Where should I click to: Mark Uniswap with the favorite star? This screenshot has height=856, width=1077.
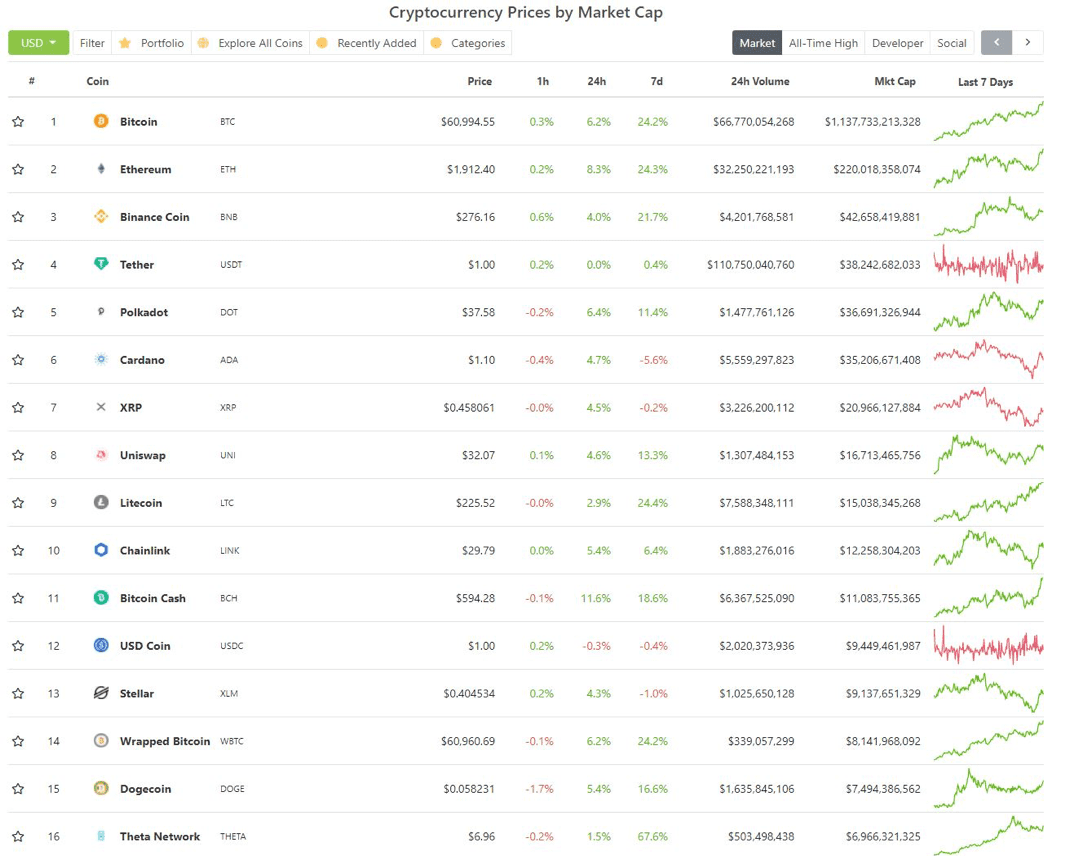click(19, 455)
